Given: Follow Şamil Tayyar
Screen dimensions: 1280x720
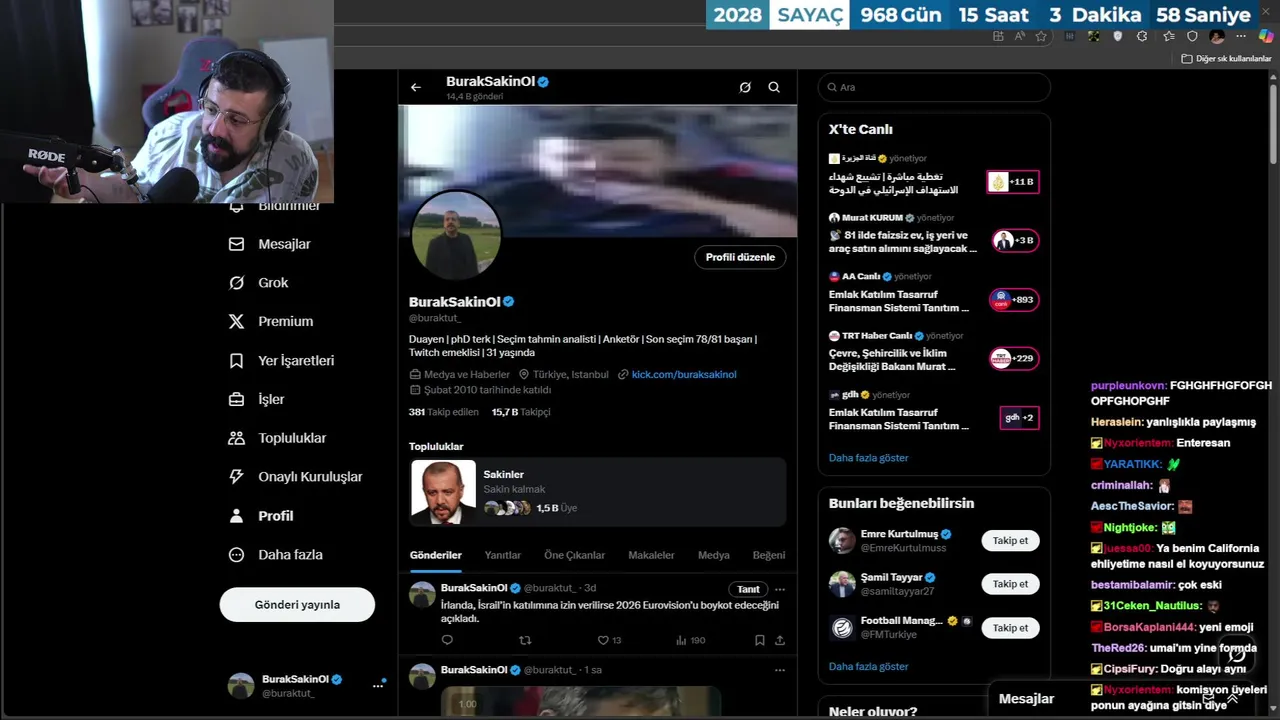Looking at the screenshot, I should [x=1010, y=584].
